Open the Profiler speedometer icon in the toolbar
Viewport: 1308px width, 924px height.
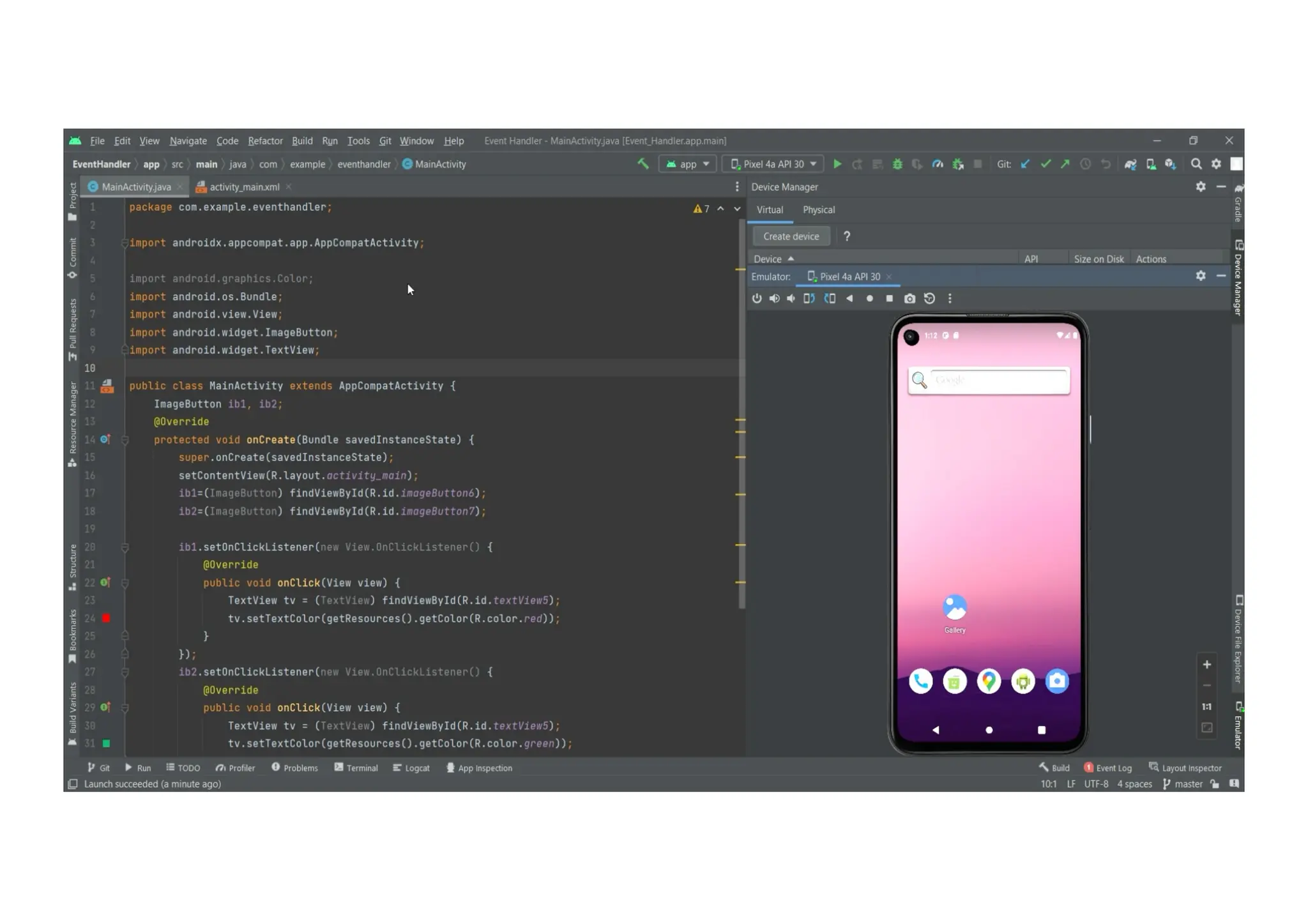click(x=938, y=164)
